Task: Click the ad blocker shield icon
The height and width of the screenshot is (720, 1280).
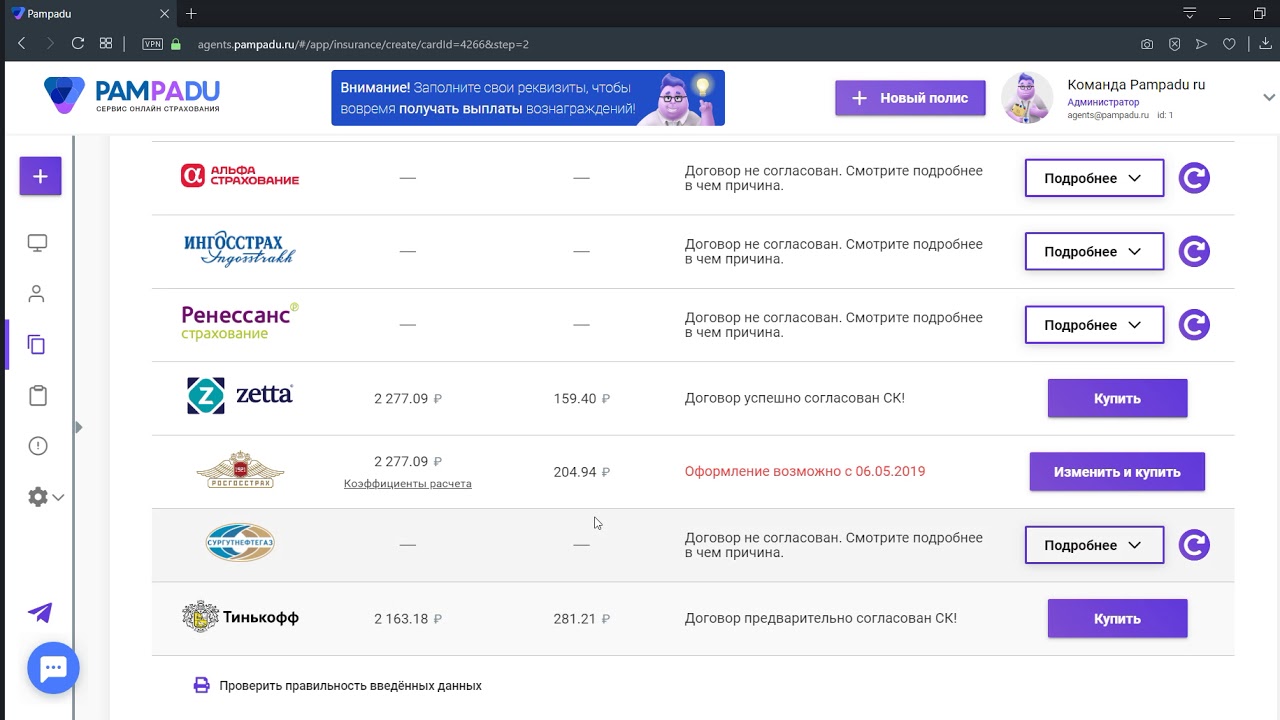Action: [1174, 44]
